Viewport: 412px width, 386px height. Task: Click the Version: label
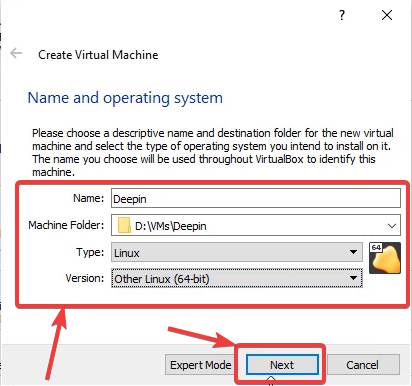pyautogui.click(x=85, y=278)
